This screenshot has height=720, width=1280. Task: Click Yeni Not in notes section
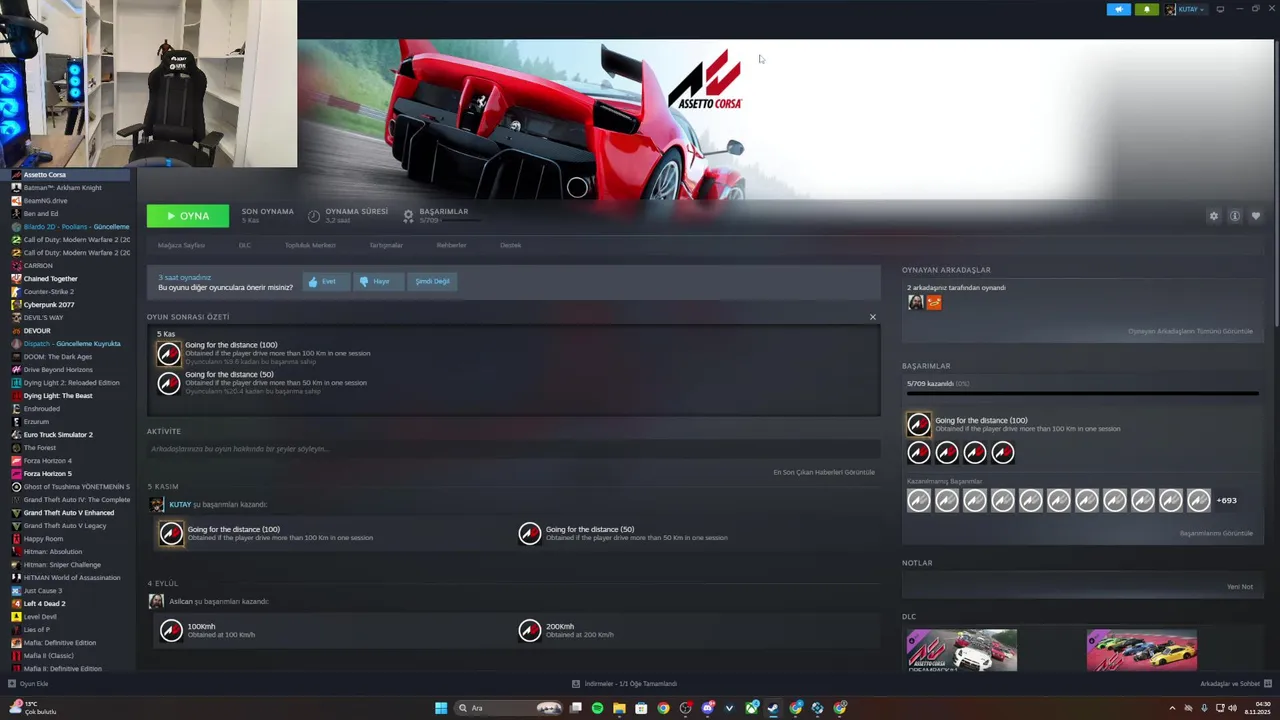(1240, 587)
